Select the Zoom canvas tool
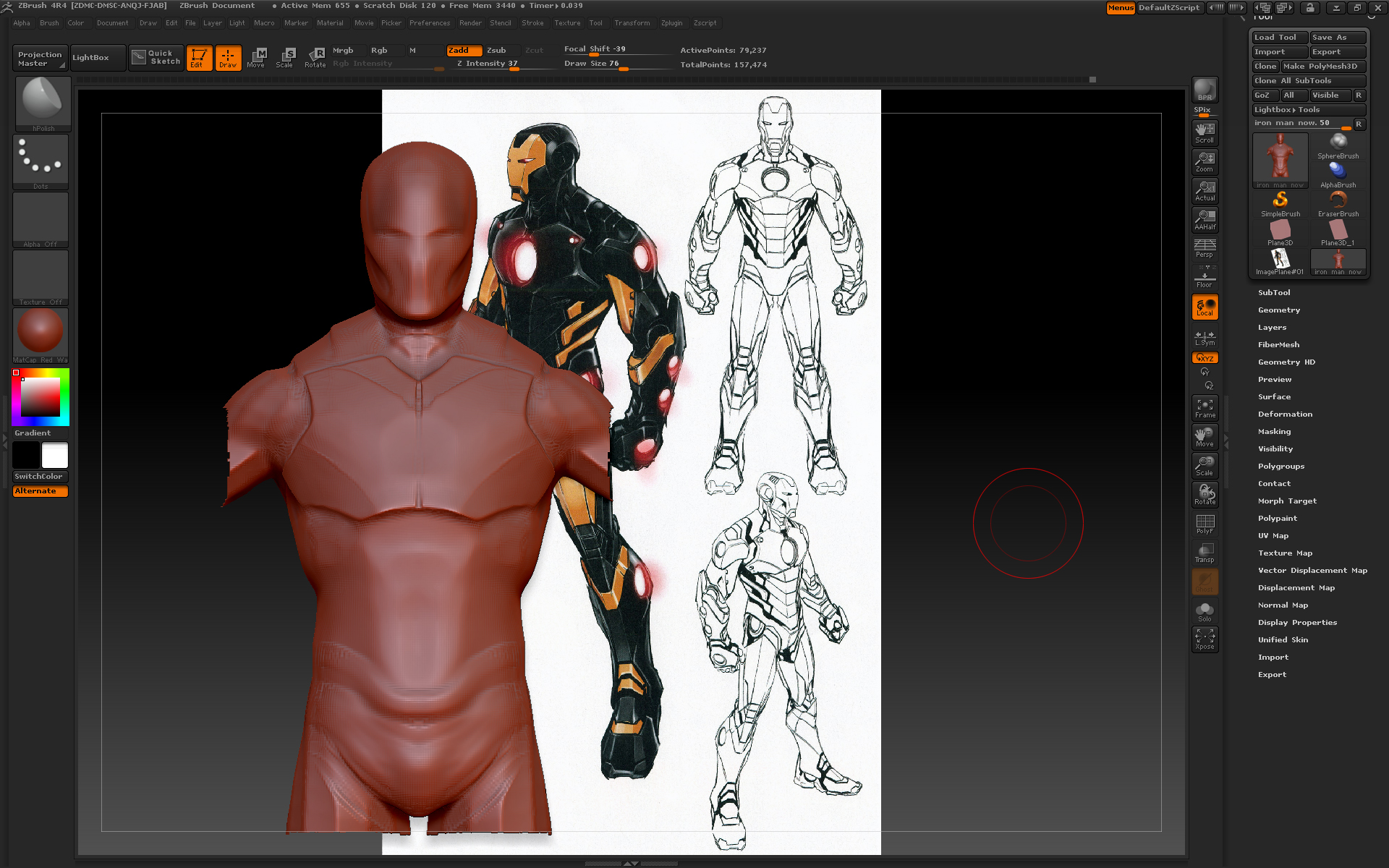 (1205, 162)
